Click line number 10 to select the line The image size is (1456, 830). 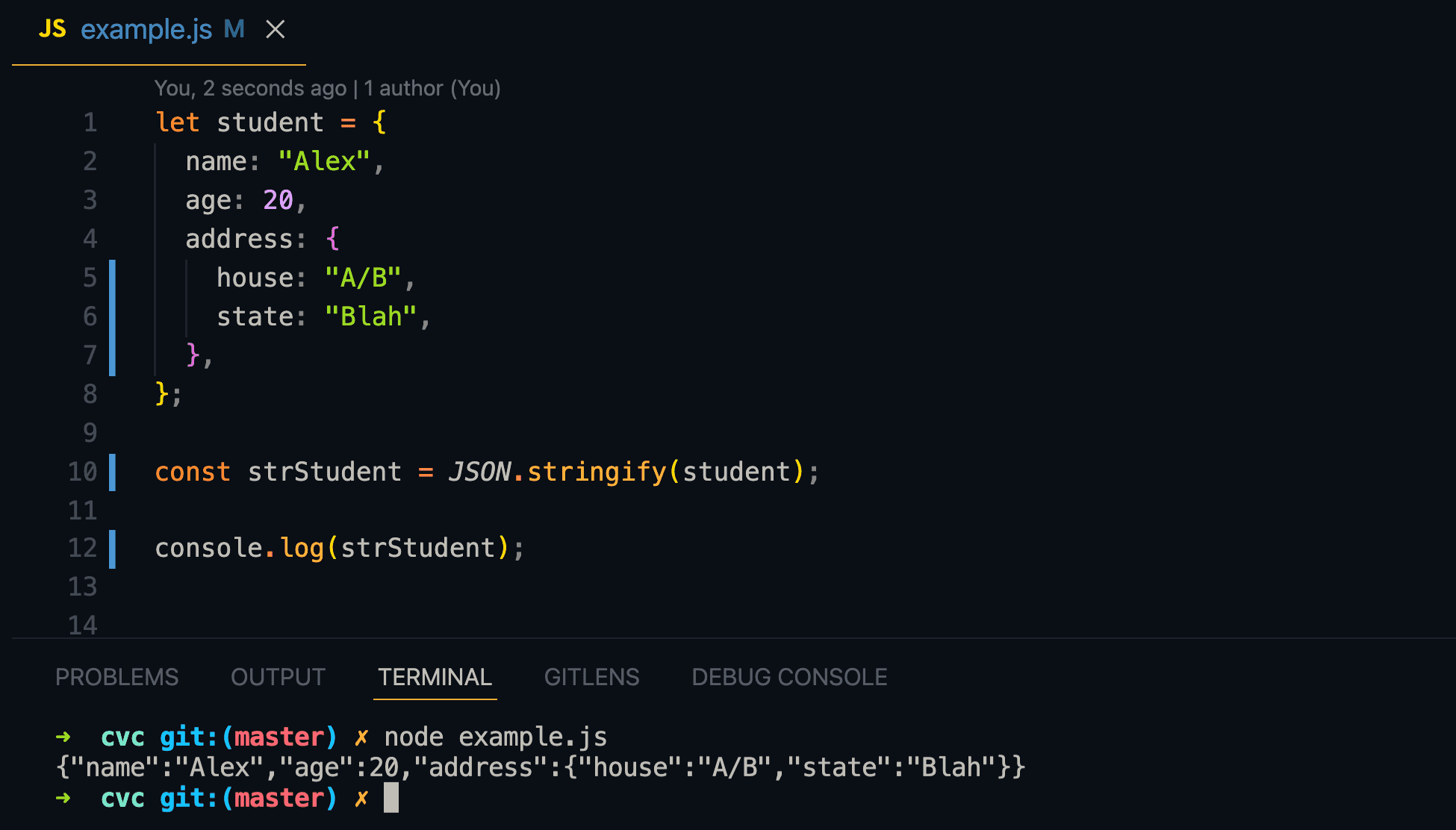(x=82, y=472)
